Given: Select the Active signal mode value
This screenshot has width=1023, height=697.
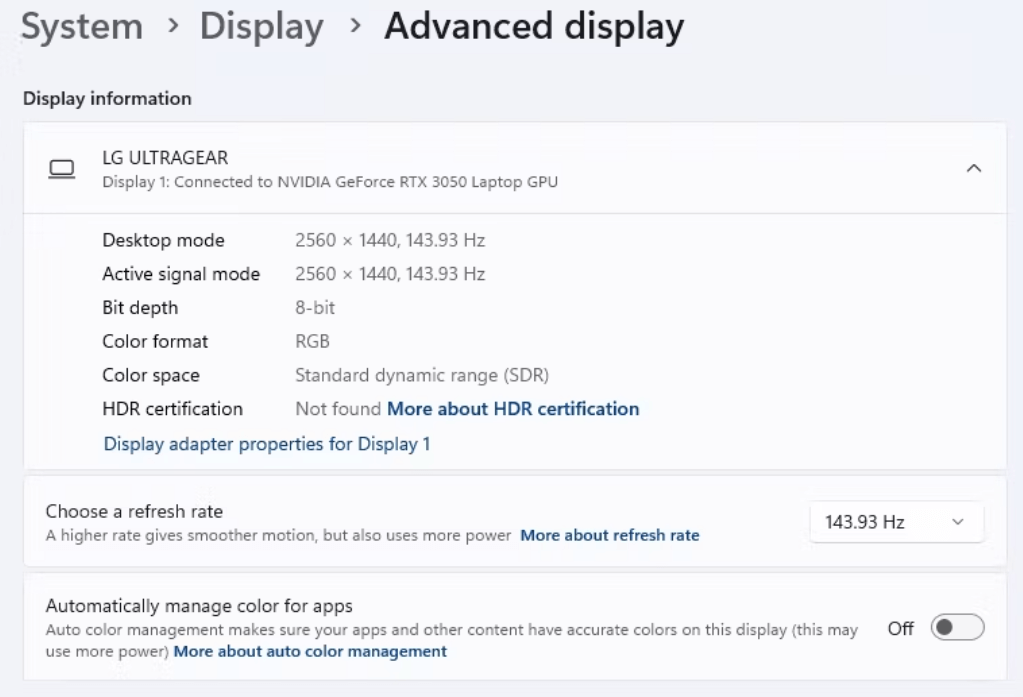Looking at the screenshot, I should 390,275.
